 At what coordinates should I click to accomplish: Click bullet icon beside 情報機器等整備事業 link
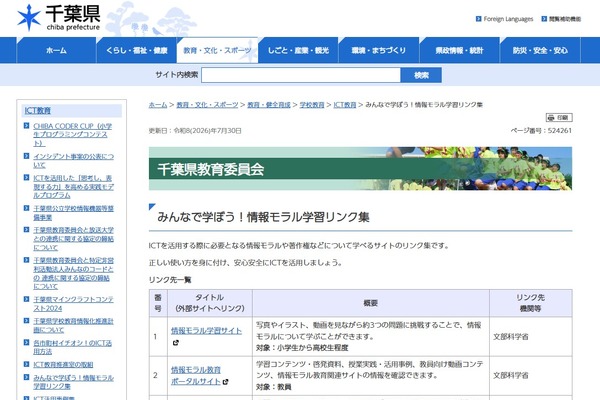26,208
